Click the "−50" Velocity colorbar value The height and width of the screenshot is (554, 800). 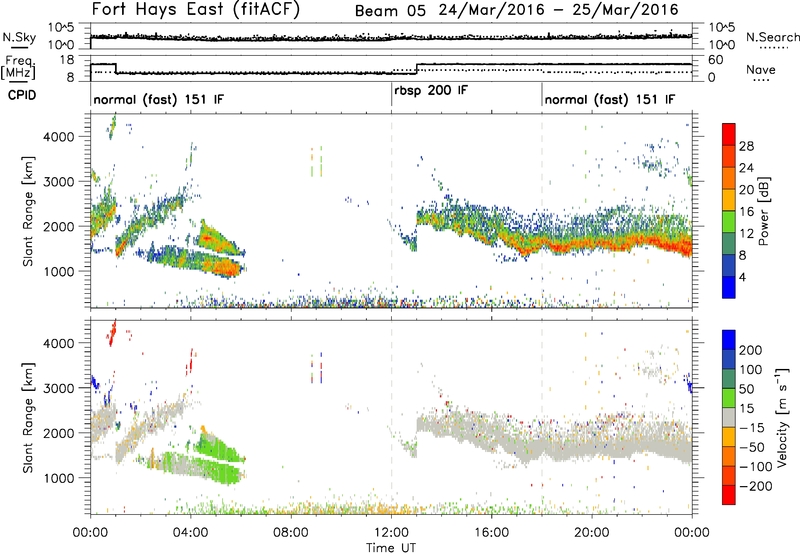751,447
